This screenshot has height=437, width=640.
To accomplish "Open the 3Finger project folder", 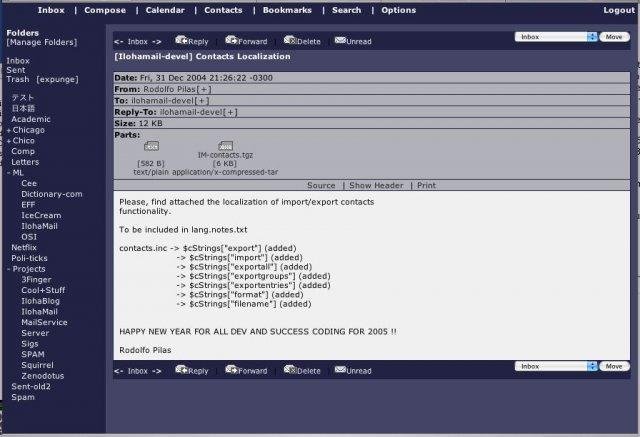I will 36,280.
